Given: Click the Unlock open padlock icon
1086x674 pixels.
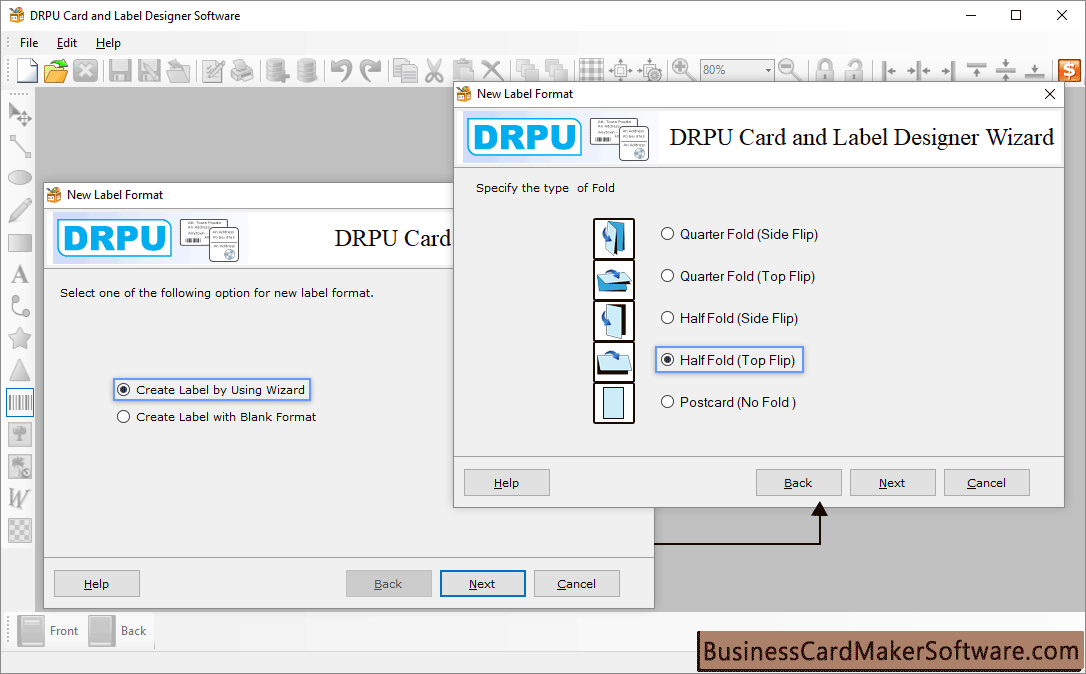Looking at the screenshot, I should tap(854, 70).
